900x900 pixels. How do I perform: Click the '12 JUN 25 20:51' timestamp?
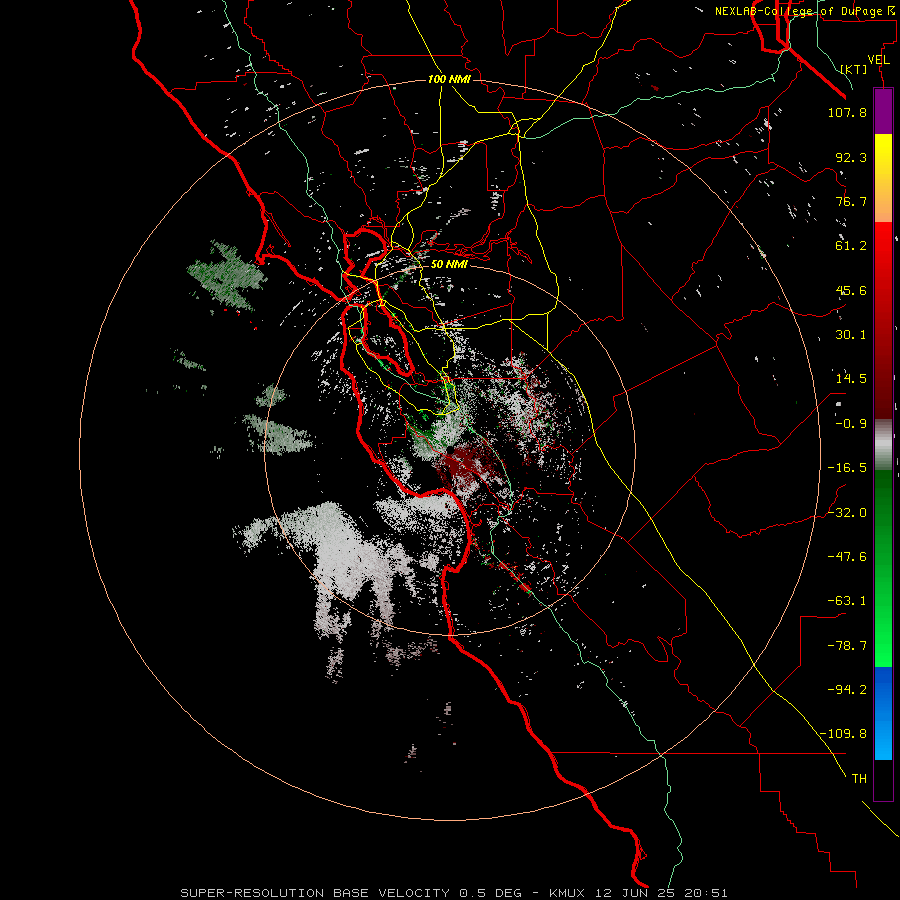tap(660, 893)
